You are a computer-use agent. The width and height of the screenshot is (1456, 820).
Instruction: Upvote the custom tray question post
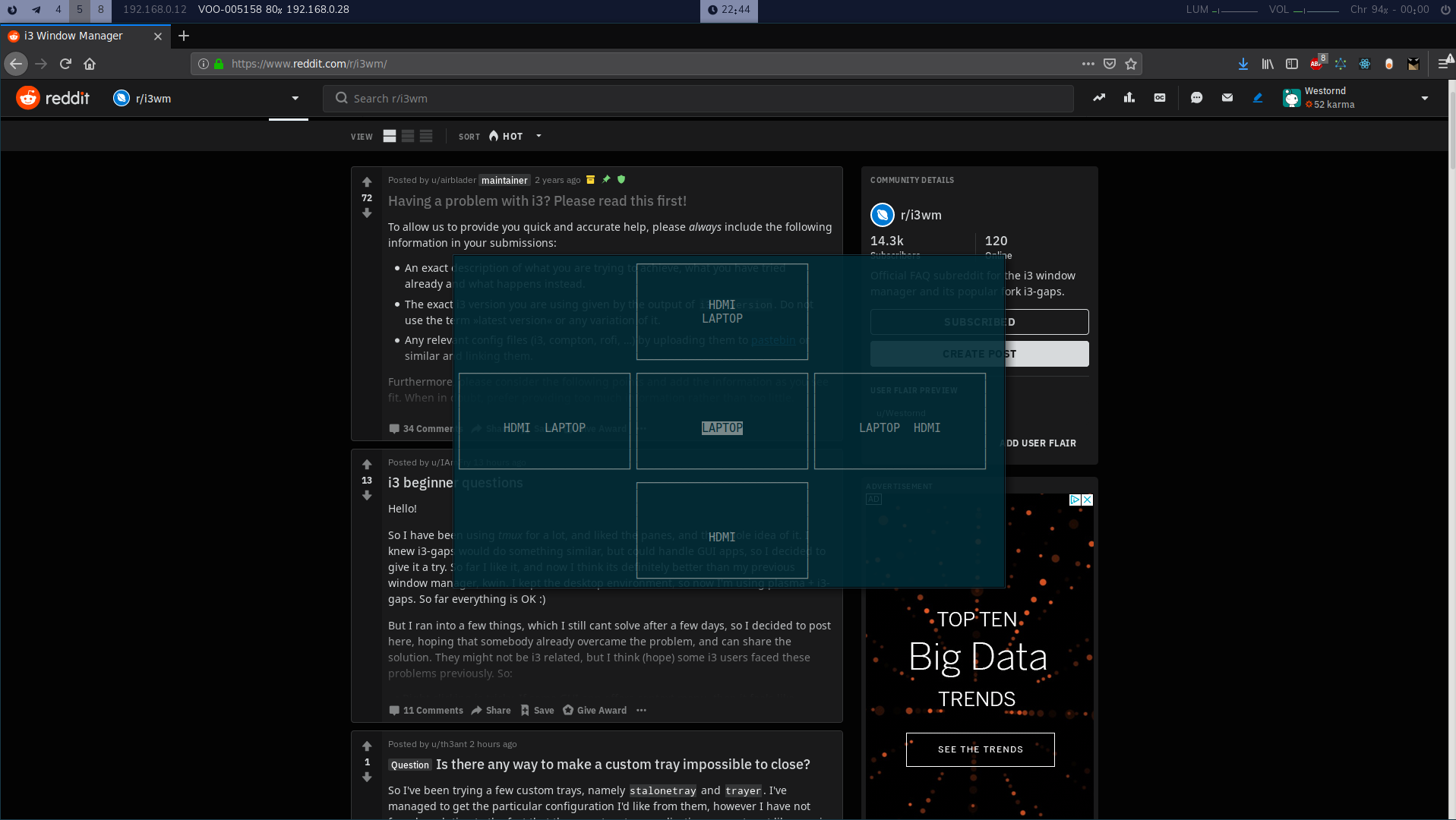coord(367,746)
